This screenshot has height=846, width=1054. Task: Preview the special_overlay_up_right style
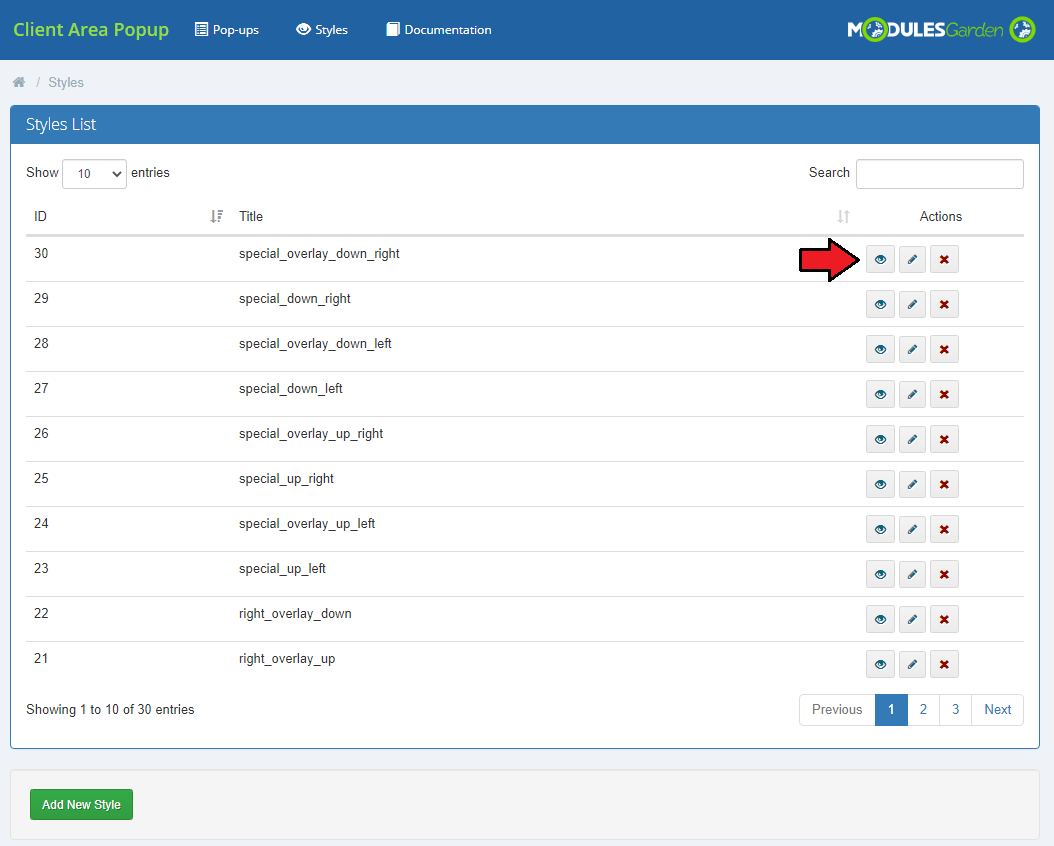[880, 439]
